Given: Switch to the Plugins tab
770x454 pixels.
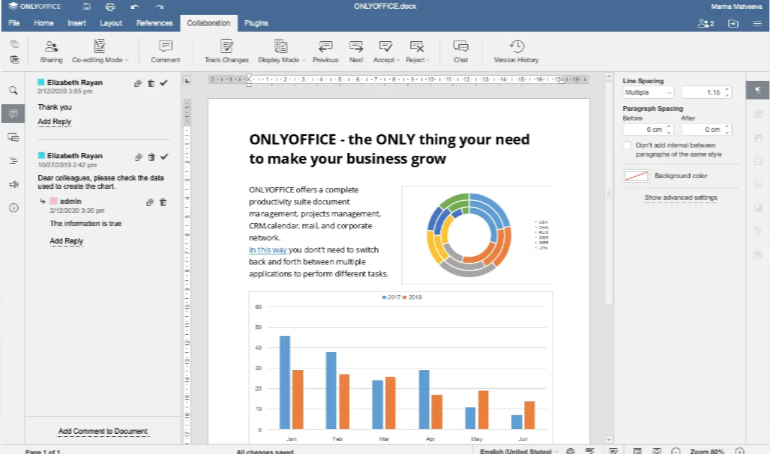Looking at the screenshot, I should click(x=256, y=23).
